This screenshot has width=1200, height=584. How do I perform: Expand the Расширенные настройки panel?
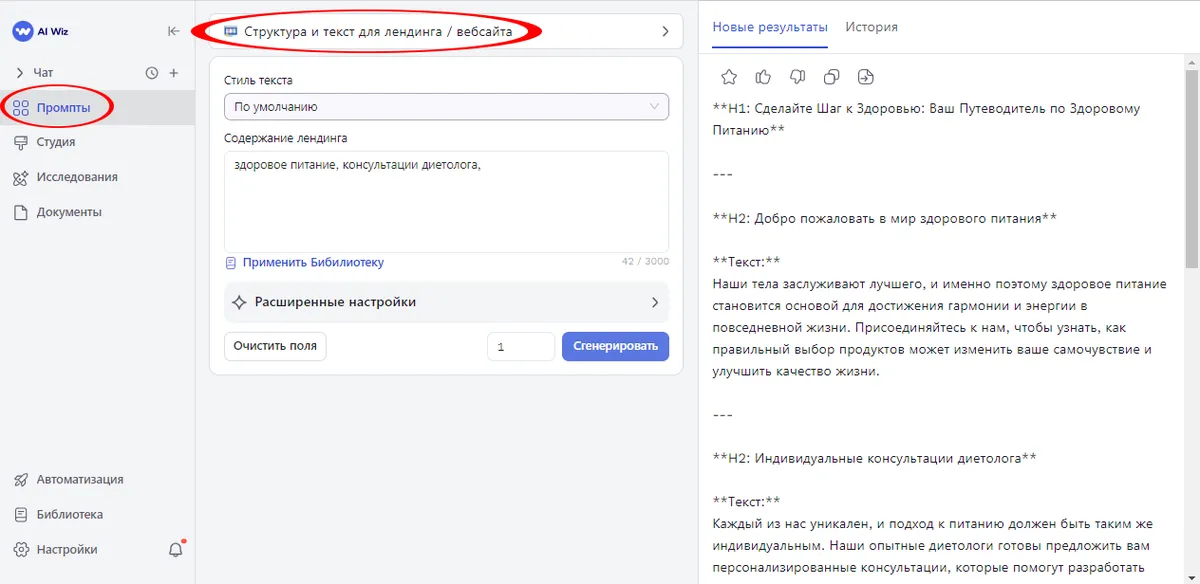(445, 302)
